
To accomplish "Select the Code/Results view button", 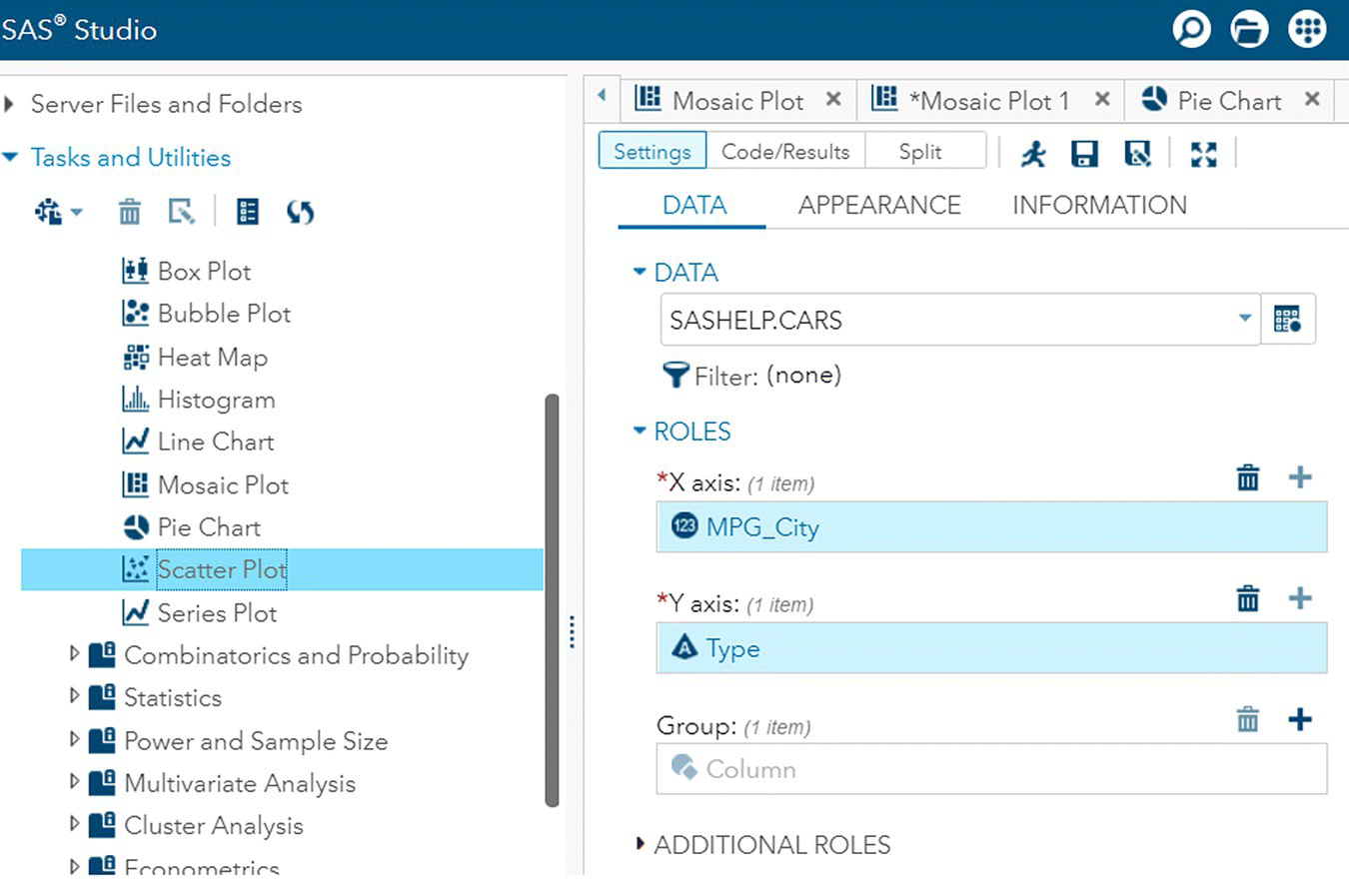I will [785, 151].
